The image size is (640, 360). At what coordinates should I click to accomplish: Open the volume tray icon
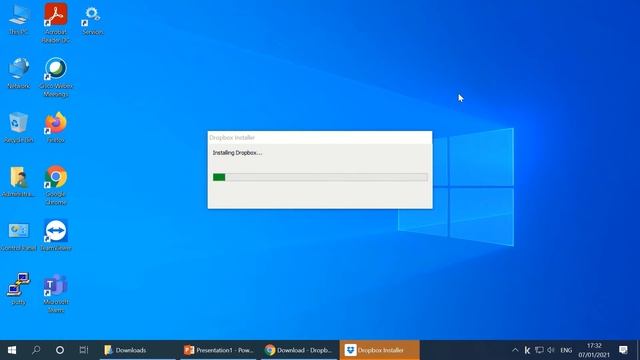pos(551,350)
